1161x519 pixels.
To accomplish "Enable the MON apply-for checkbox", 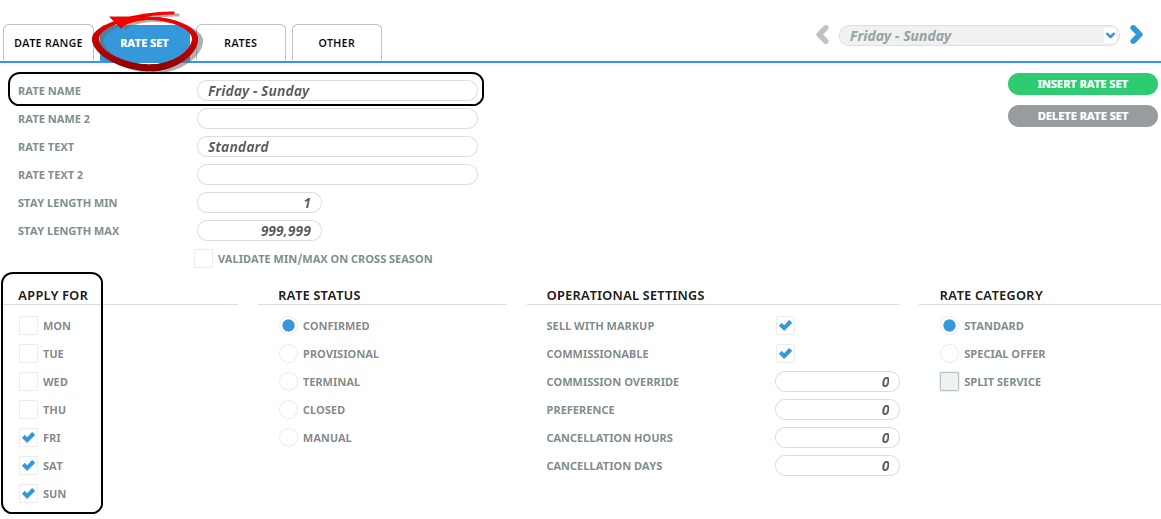I will coord(29,326).
